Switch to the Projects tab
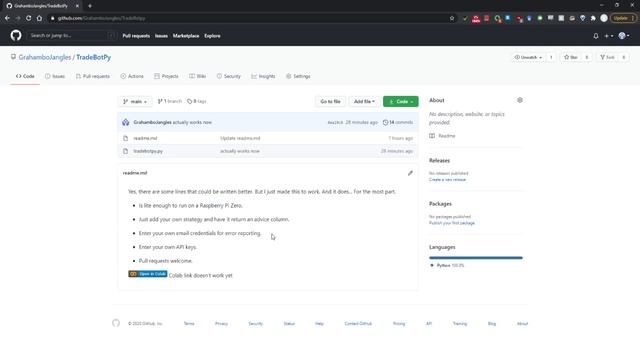Screen dimensions: 640x360 tap(166, 76)
